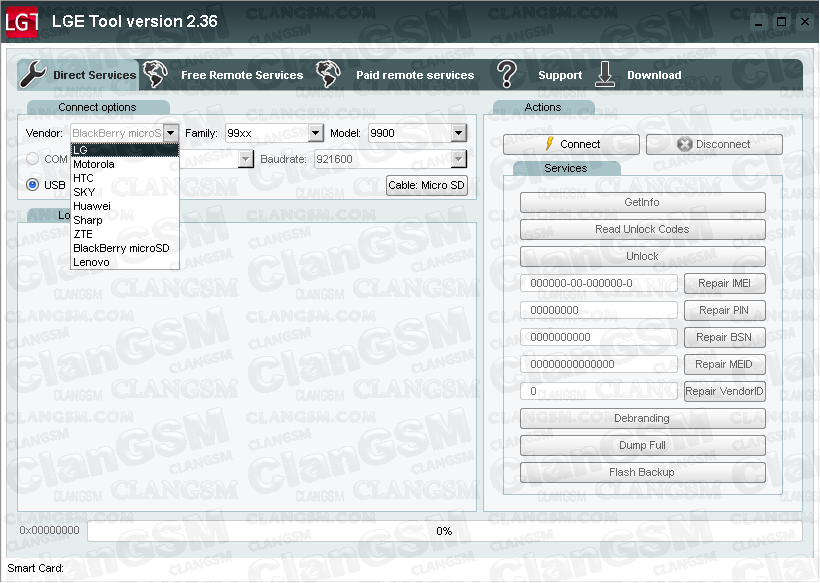820x583 pixels.
Task: Choose BlackBerry microSD from the vendor list
Action: tap(125, 248)
